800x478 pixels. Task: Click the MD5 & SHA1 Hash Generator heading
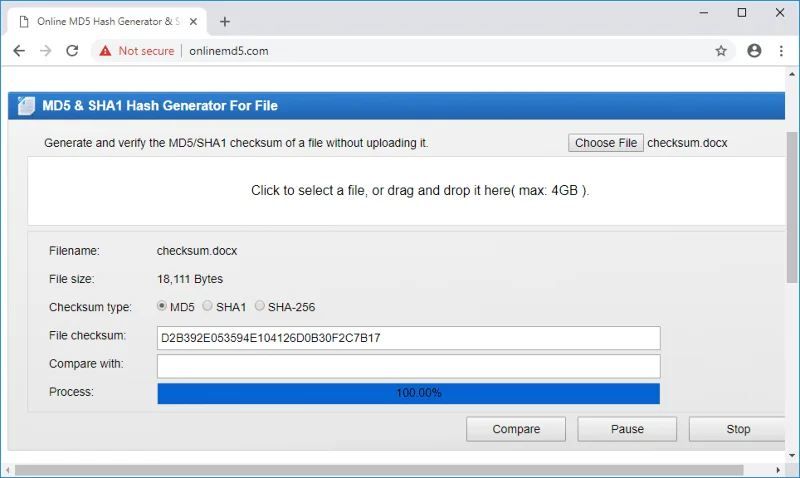[x=160, y=106]
